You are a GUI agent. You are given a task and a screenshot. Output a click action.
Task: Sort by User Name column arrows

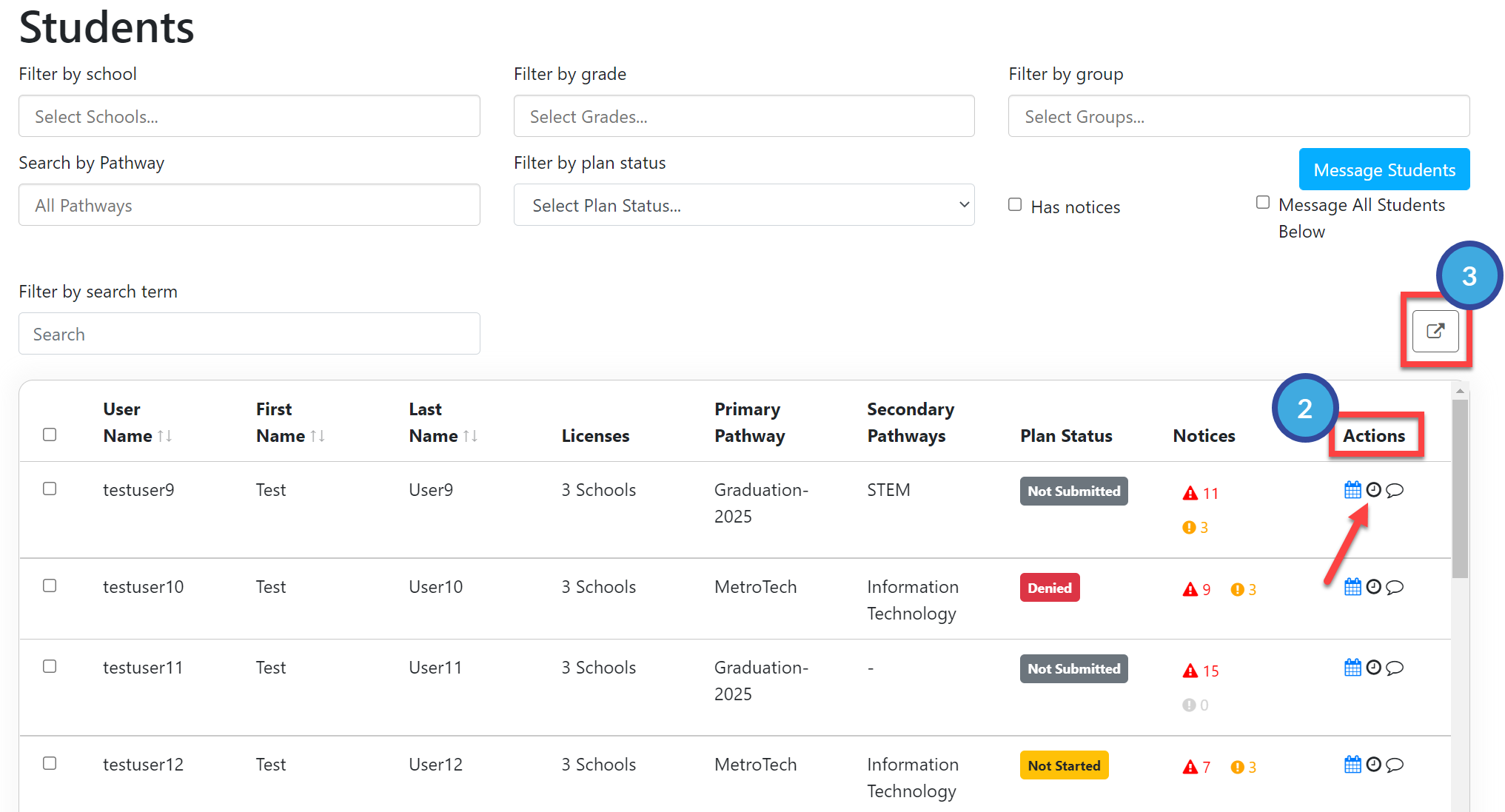click(x=164, y=436)
